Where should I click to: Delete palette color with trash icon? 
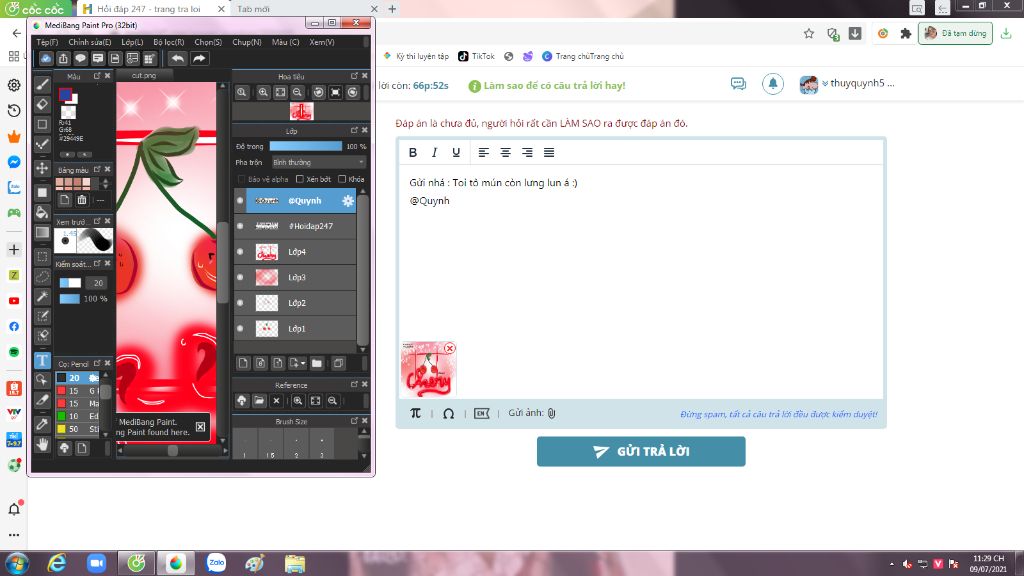pos(82,200)
